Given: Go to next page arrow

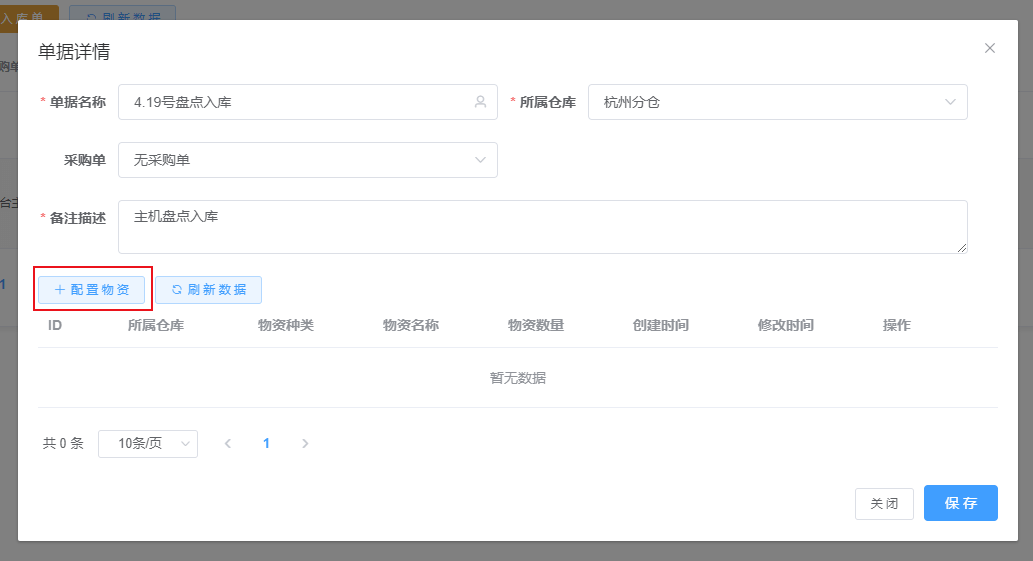Looking at the screenshot, I should [305, 443].
